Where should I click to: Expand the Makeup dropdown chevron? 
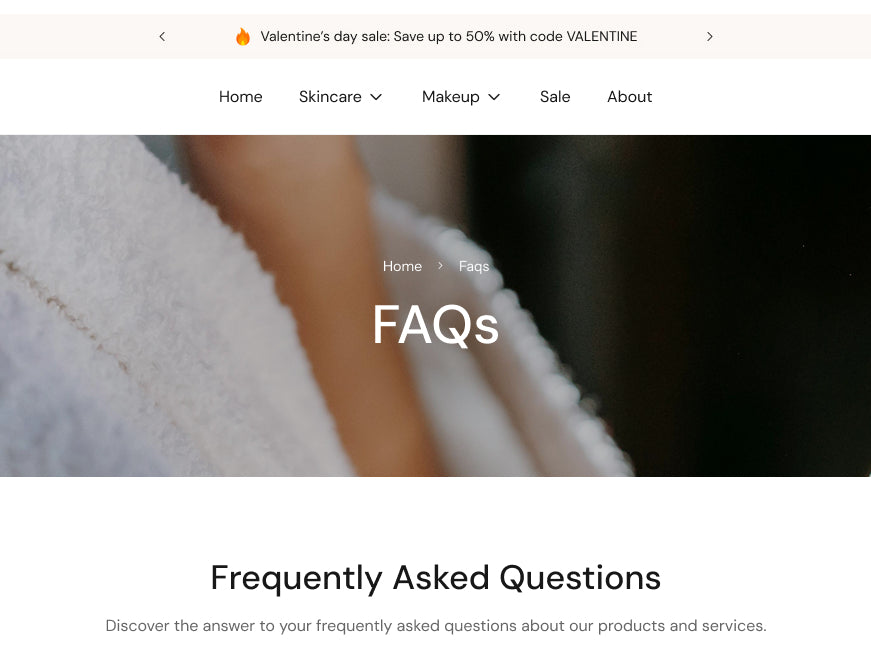[x=494, y=97]
